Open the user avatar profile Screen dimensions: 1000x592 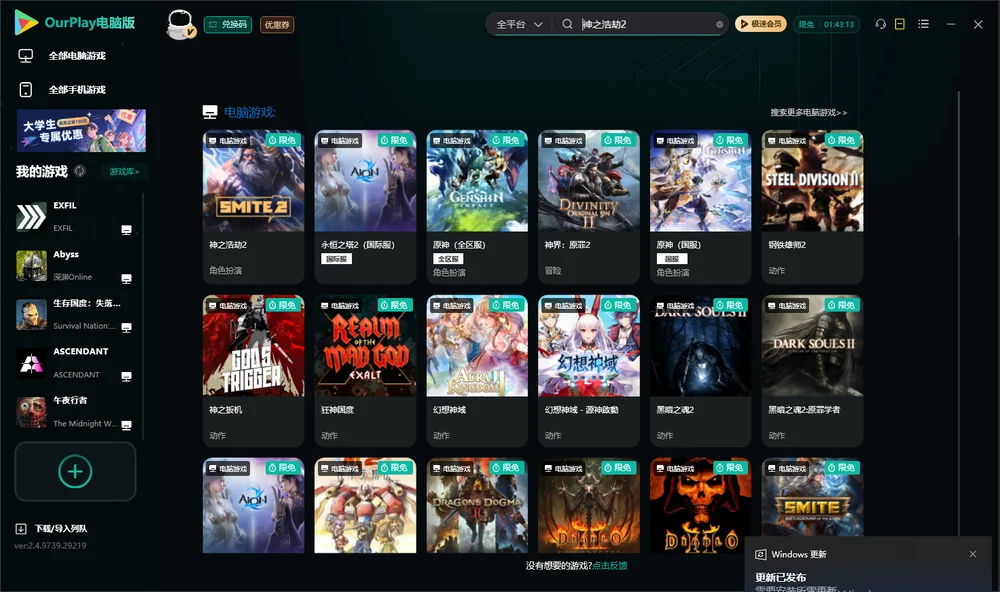(180, 24)
